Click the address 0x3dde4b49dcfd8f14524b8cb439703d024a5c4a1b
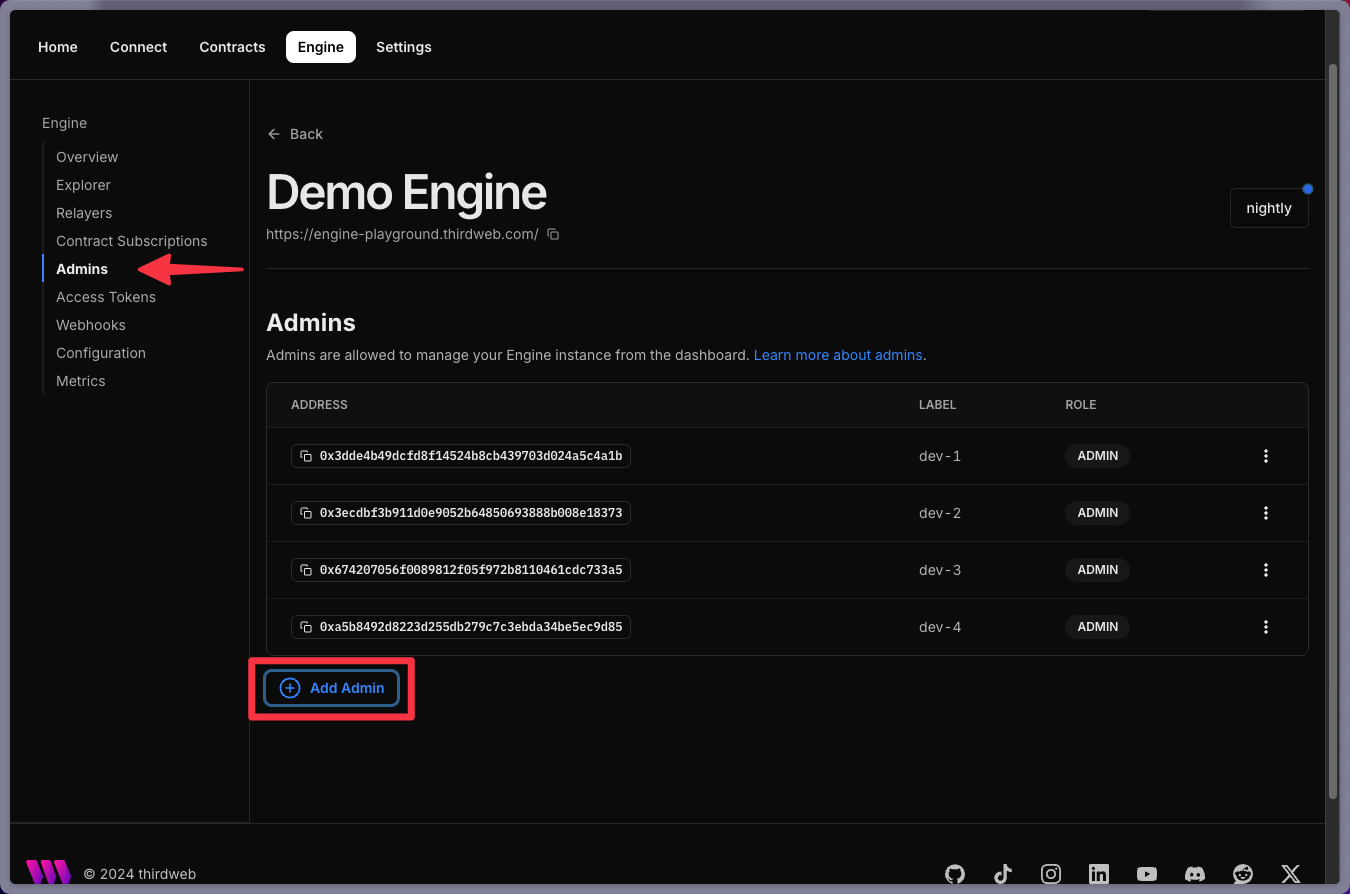 tap(471, 456)
